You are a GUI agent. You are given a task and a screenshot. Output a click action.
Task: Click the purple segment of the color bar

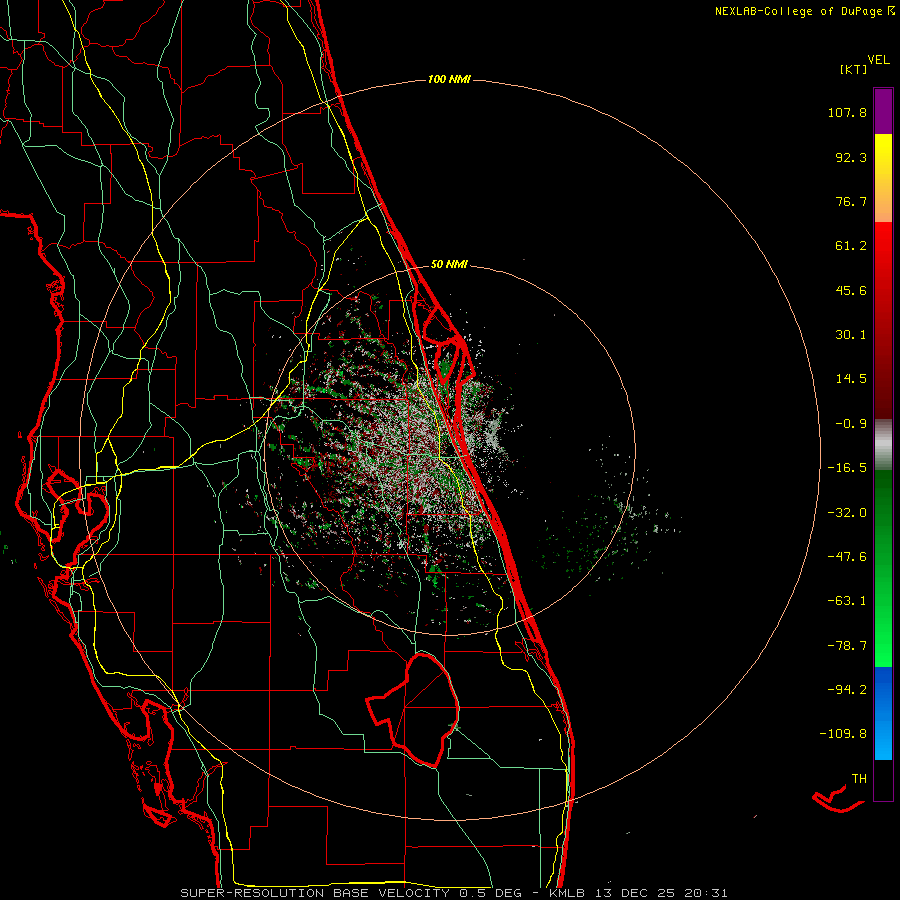883,111
